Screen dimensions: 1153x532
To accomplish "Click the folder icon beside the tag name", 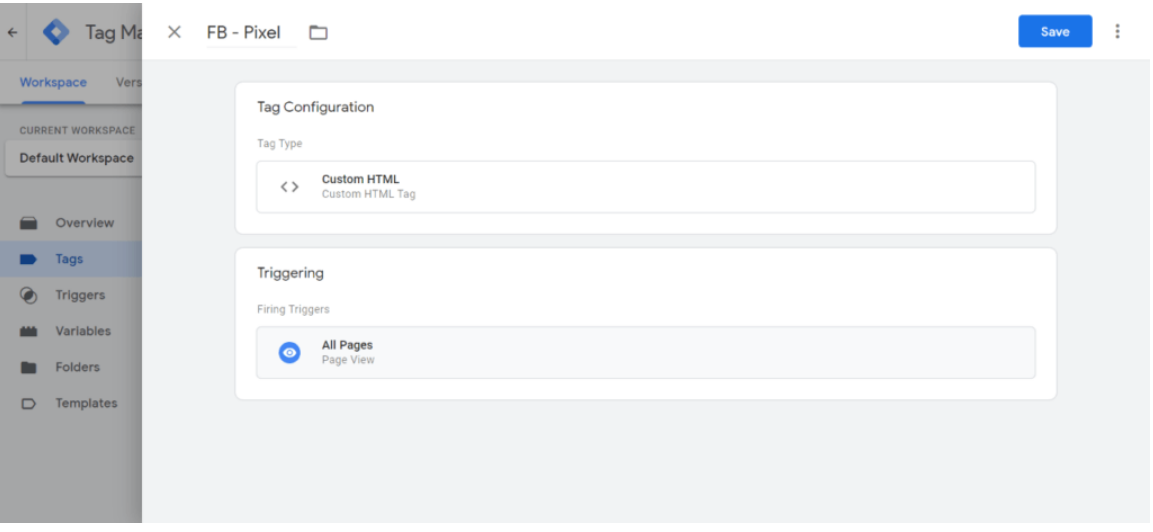I will [318, 32].
